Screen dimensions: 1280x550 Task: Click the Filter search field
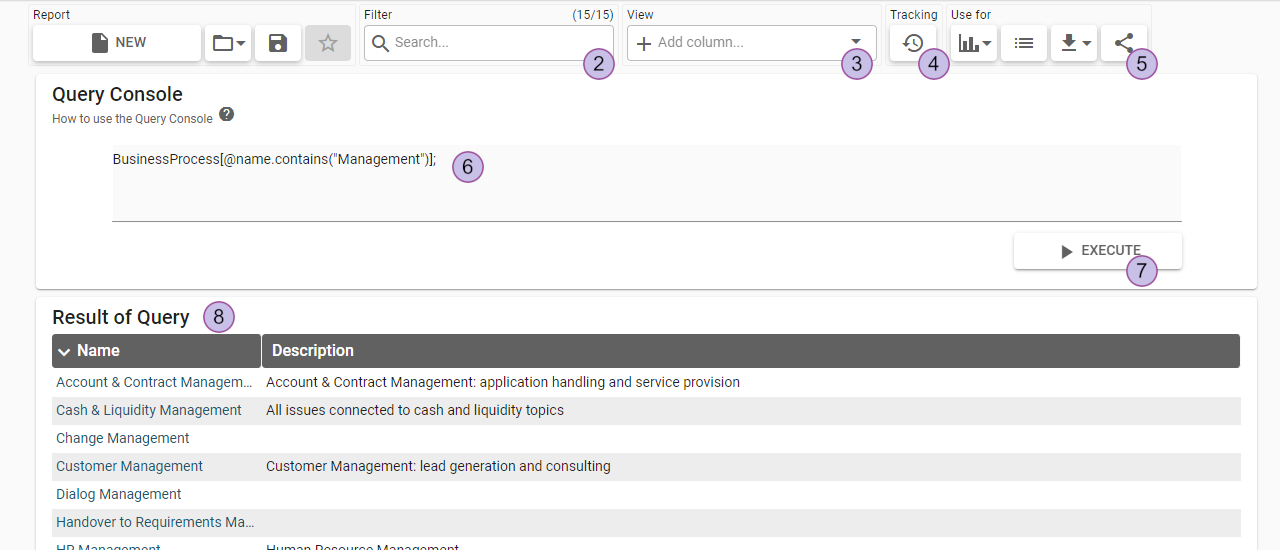[475, 43]
